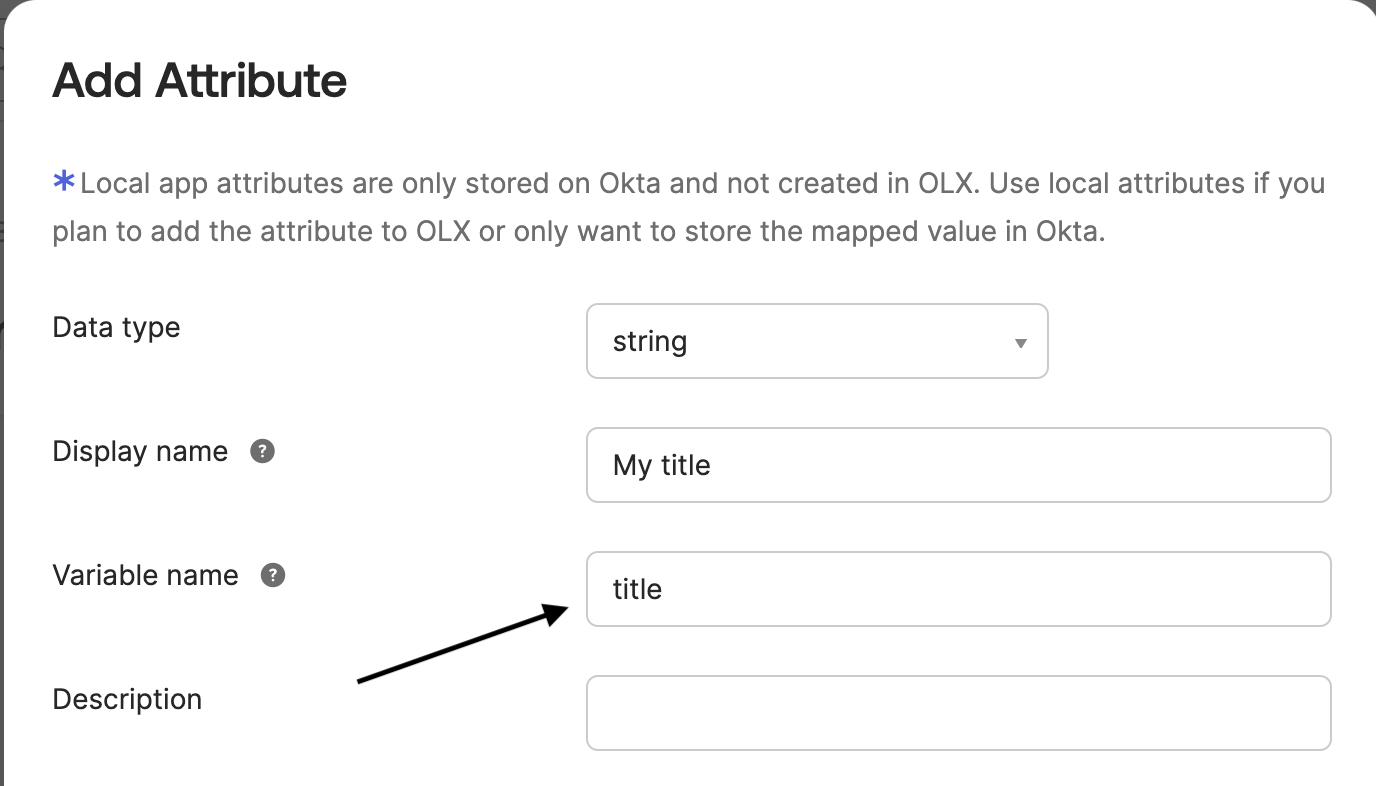Viewport: 1376px width, 786px height.
Task: Select the Data type label
Action: coord(116,326)
